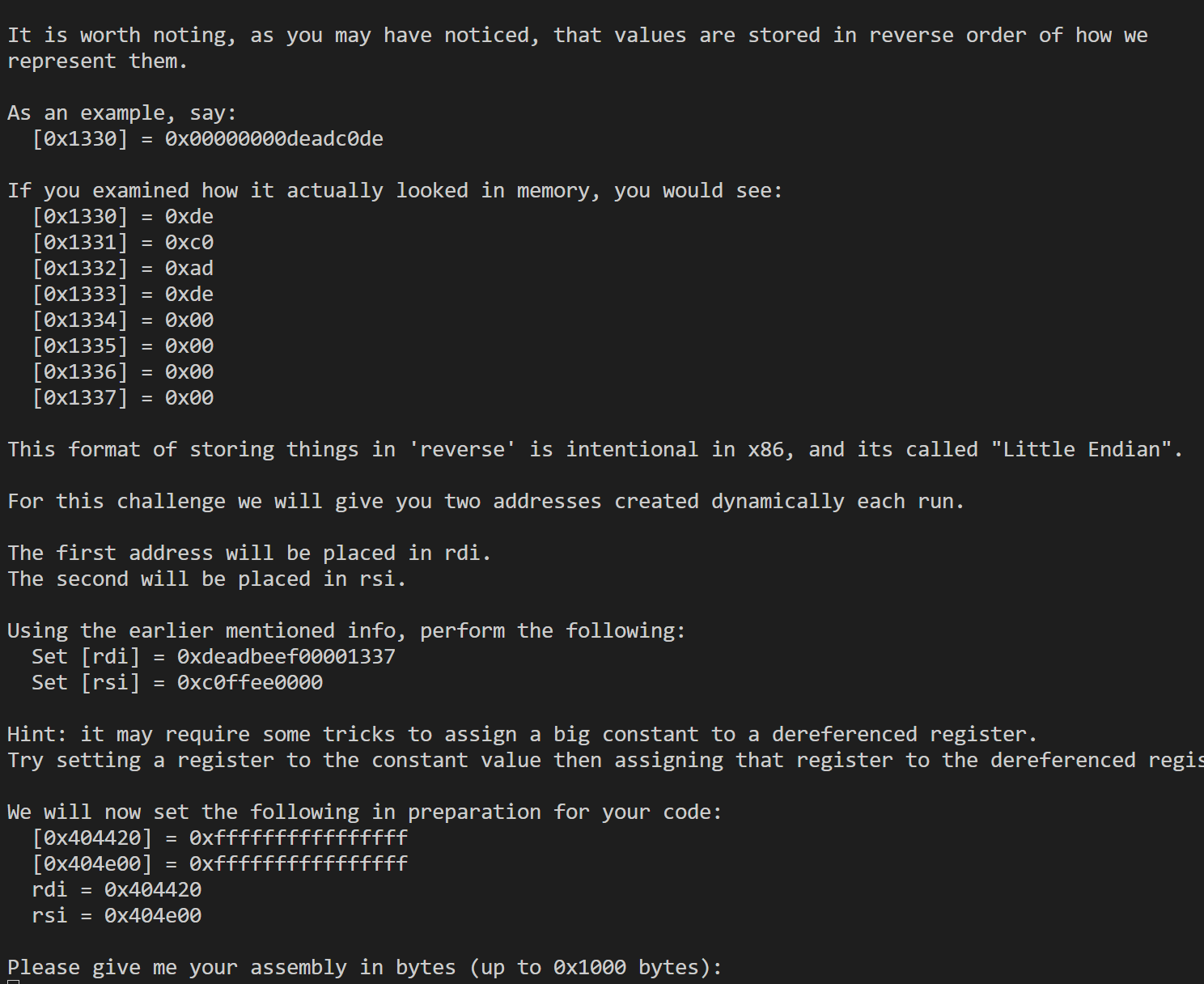
Task: Click the "As an example, say:" line
Action: coord(121,112)
